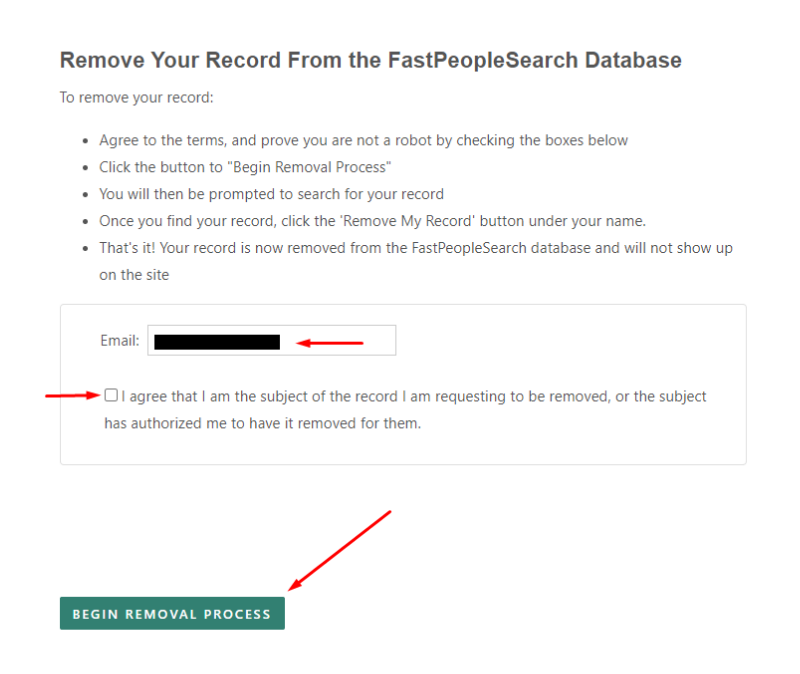The width and height of the screenshot is (800, 674).
Task: Click the Email field label
Action: click(x=118, y=340)
